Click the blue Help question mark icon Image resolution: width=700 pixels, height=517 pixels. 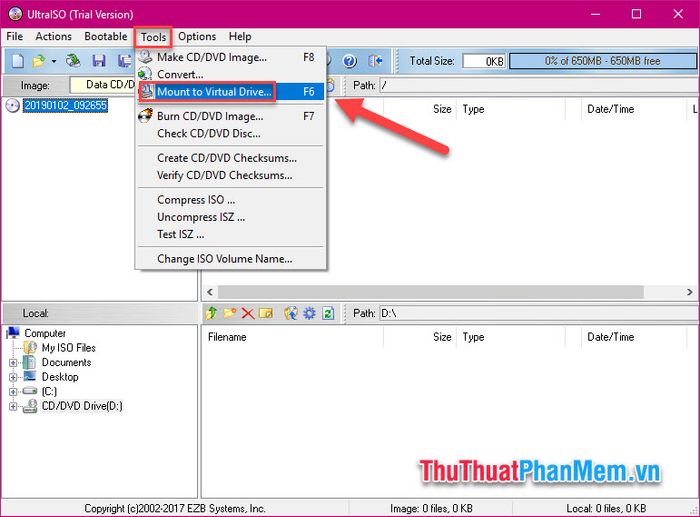point(350,61)
